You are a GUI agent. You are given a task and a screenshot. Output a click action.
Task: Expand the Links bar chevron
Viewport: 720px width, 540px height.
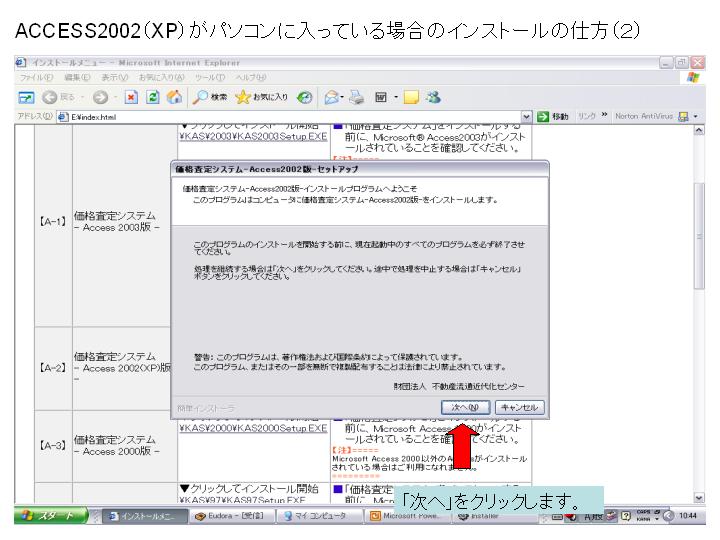pyautogui.click(x=604, y=115)
